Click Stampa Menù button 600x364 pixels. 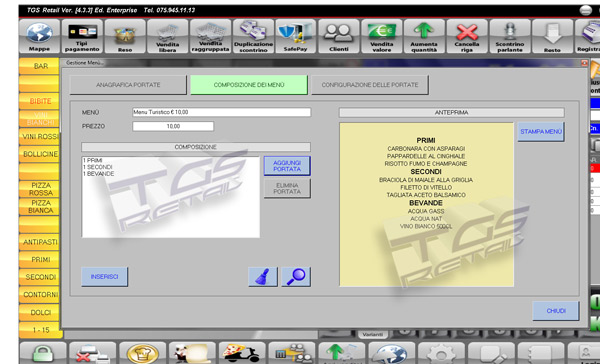click(x=541, y=132)
